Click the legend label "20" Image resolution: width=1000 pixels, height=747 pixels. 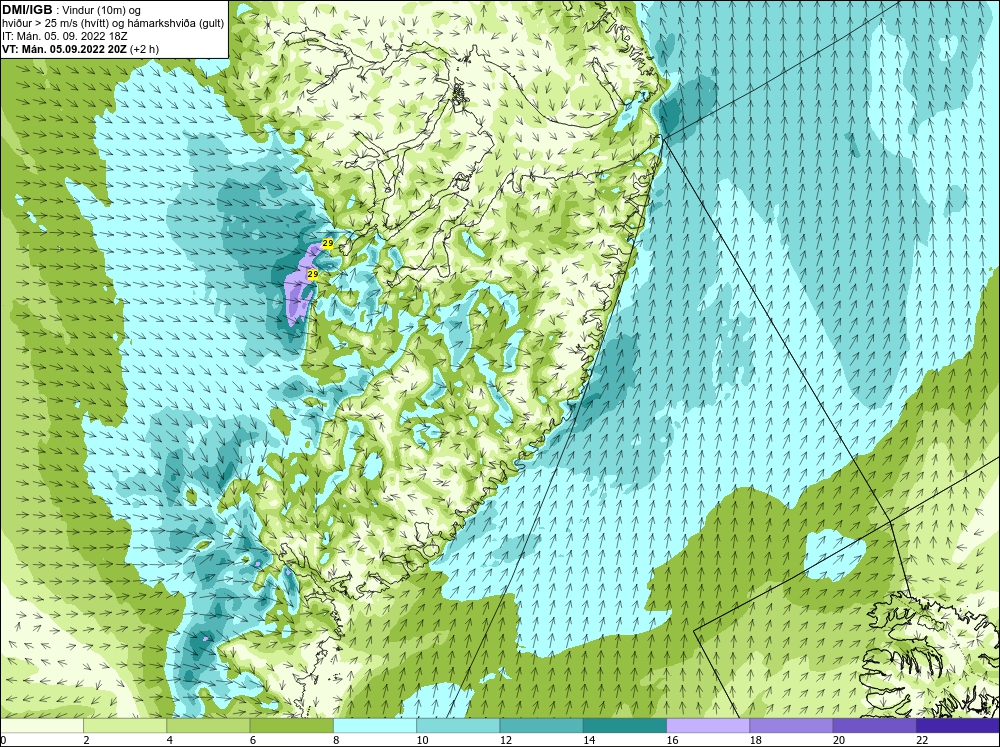click(x=839, y=740)
